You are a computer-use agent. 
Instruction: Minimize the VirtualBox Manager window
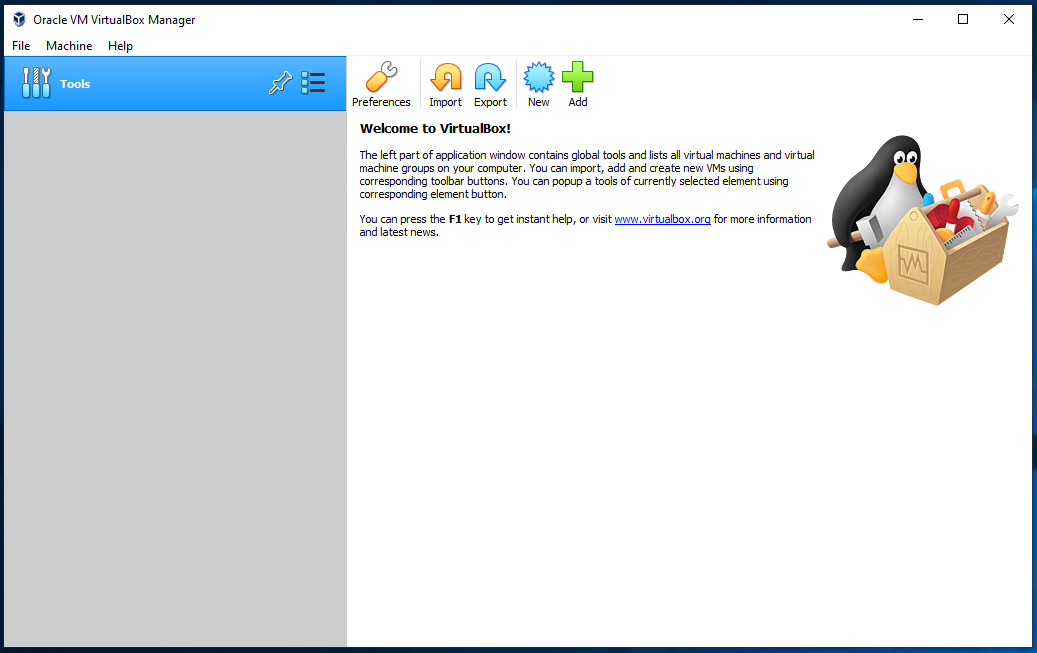click(x=918, y=19)
